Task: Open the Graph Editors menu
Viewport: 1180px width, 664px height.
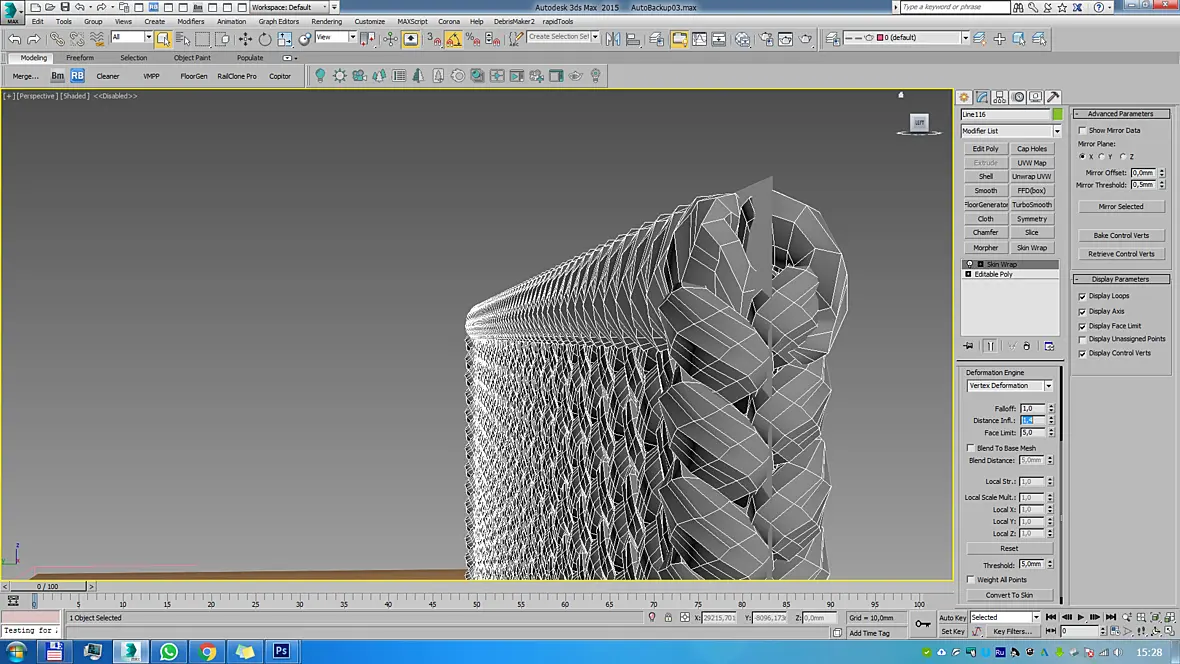Action: coord(278,22)
